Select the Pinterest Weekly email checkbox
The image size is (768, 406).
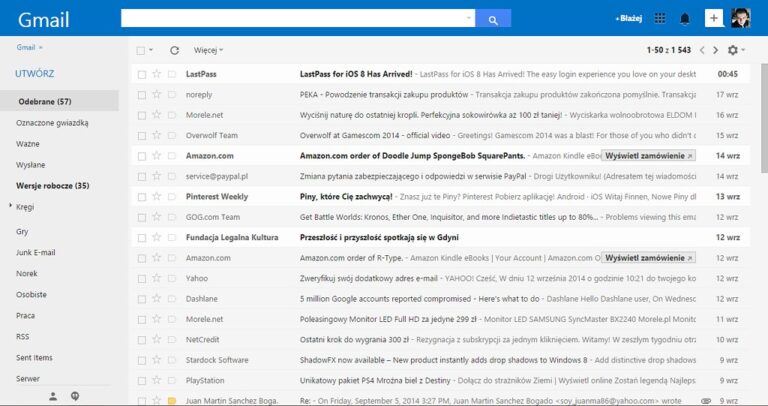point(142,197)
